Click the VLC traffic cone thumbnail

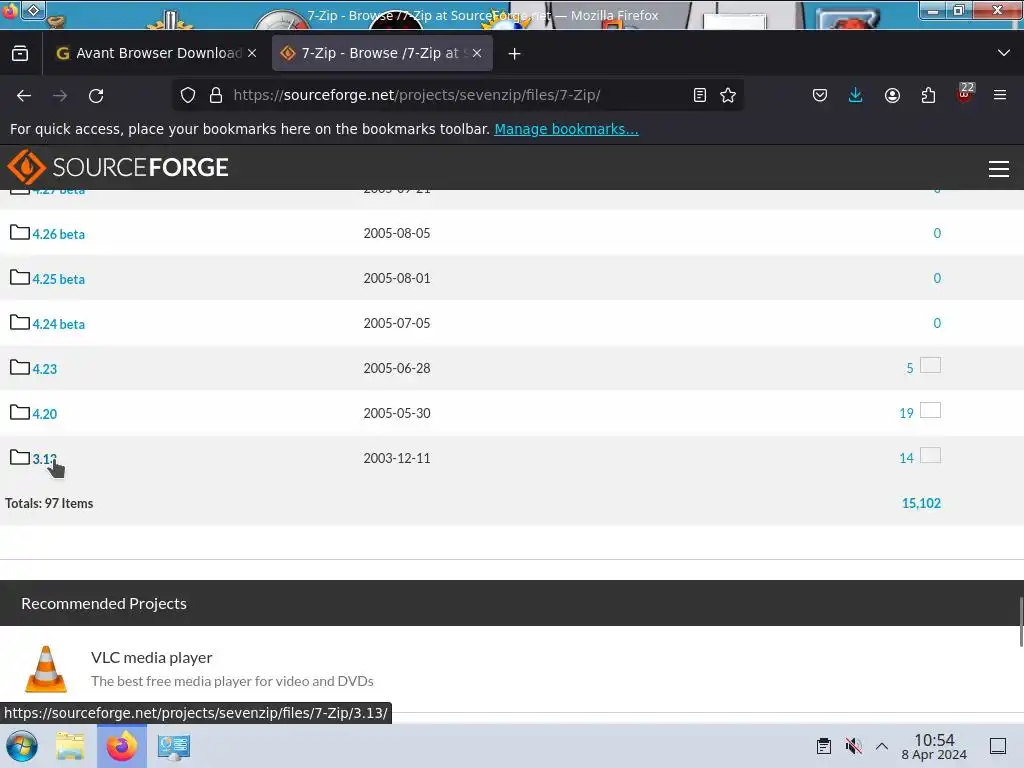pos(46,669)
